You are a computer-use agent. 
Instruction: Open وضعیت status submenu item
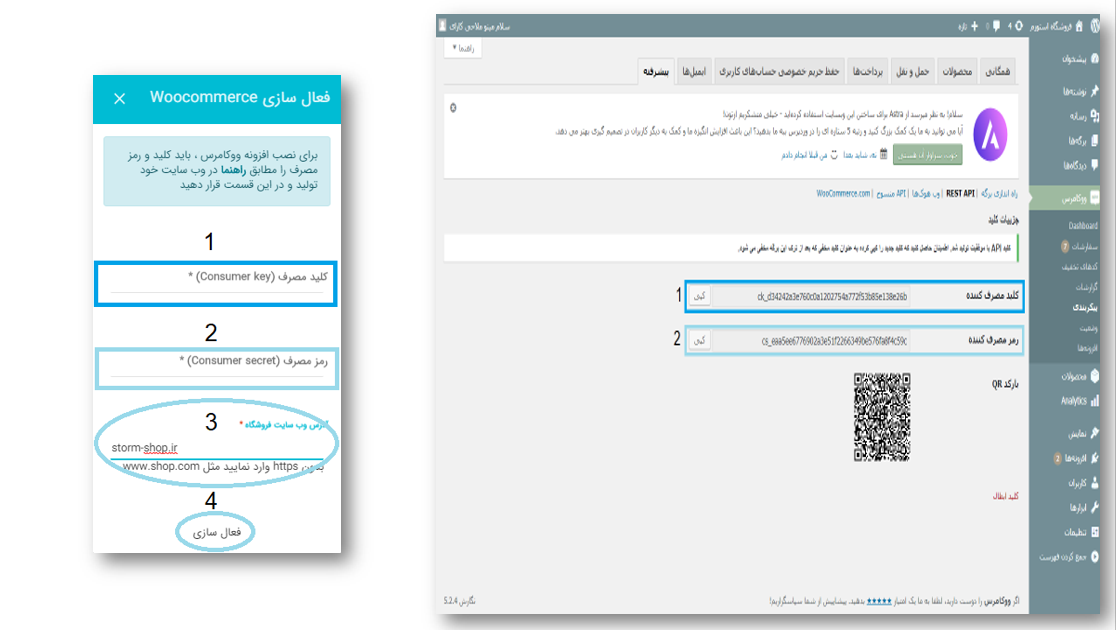coord(1088,328)
